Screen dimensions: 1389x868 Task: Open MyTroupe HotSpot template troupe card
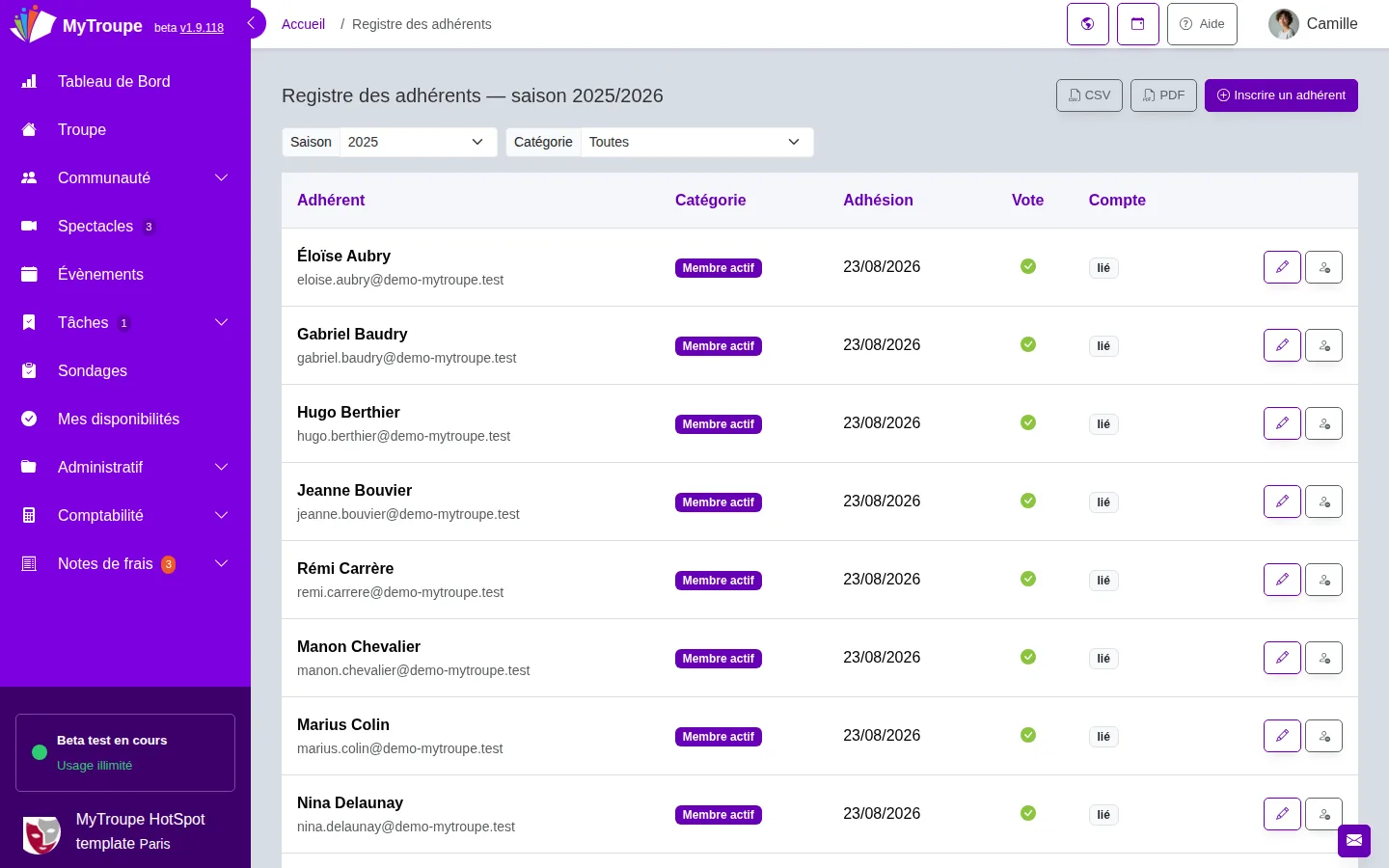pos(125,831)
